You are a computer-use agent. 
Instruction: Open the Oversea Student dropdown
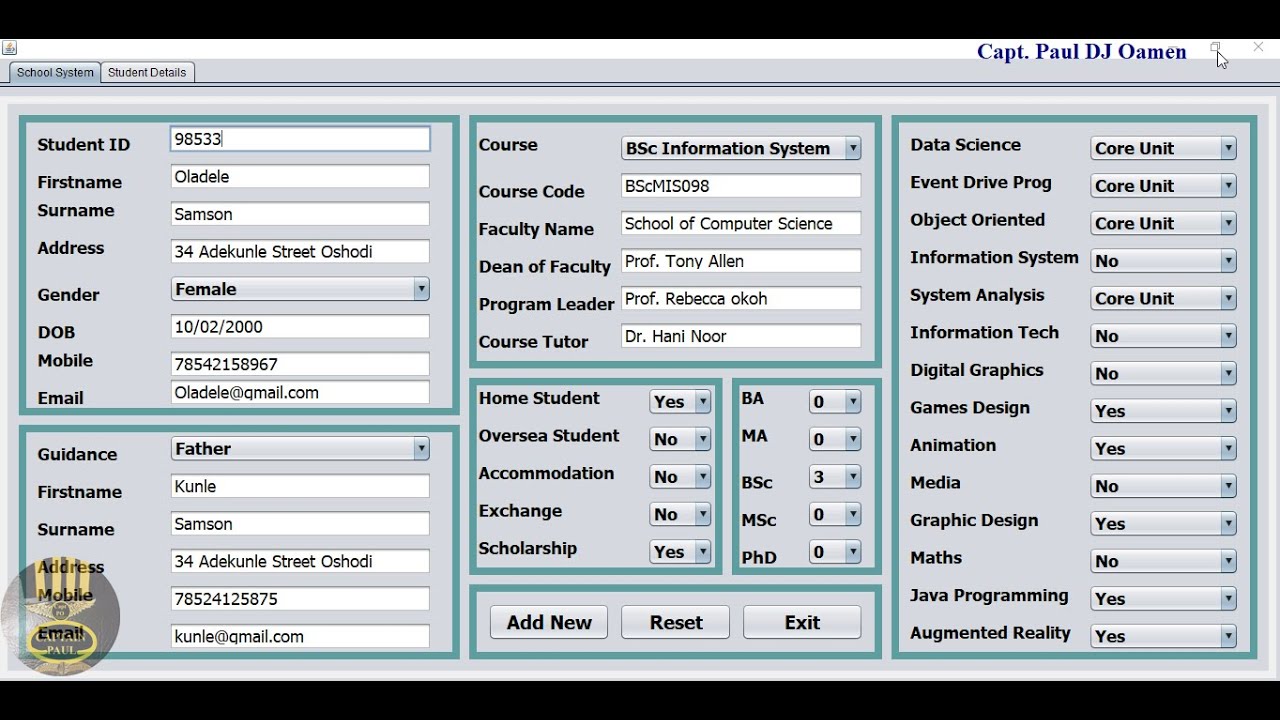(x=680, y=439)
